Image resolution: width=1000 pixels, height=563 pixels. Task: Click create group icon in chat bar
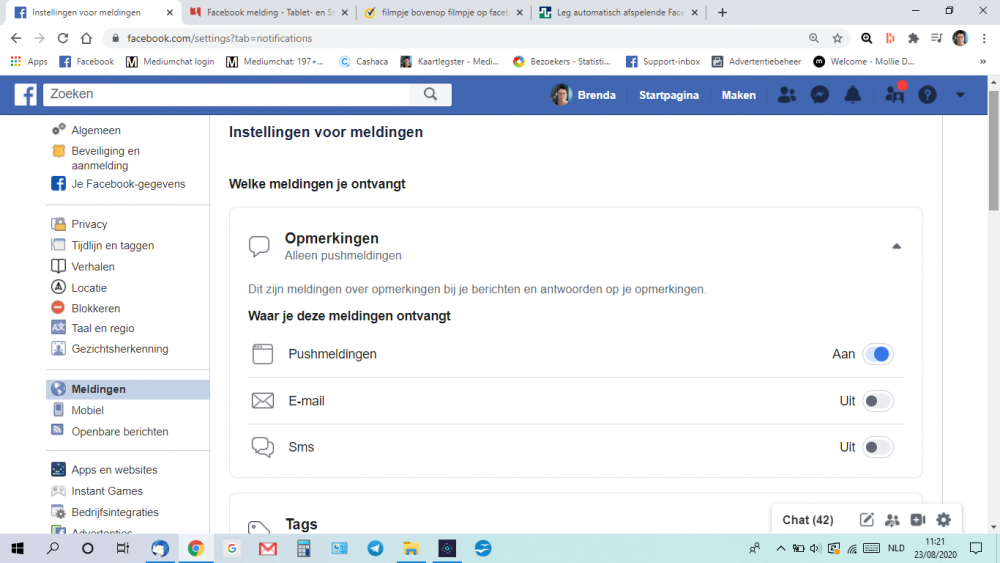pyautogui.click(x=892, y=520)
